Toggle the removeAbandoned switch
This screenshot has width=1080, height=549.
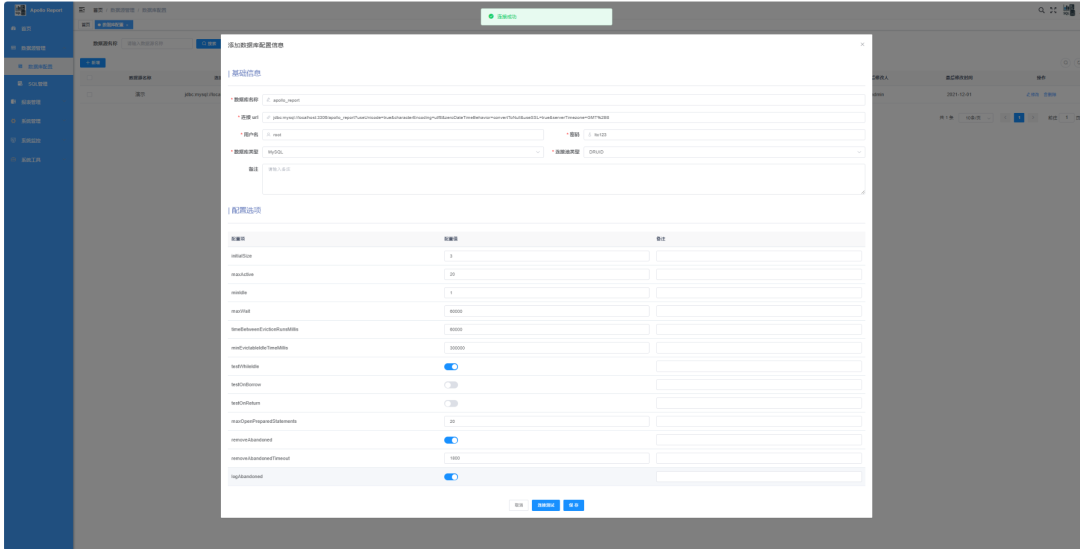(450, 439)
